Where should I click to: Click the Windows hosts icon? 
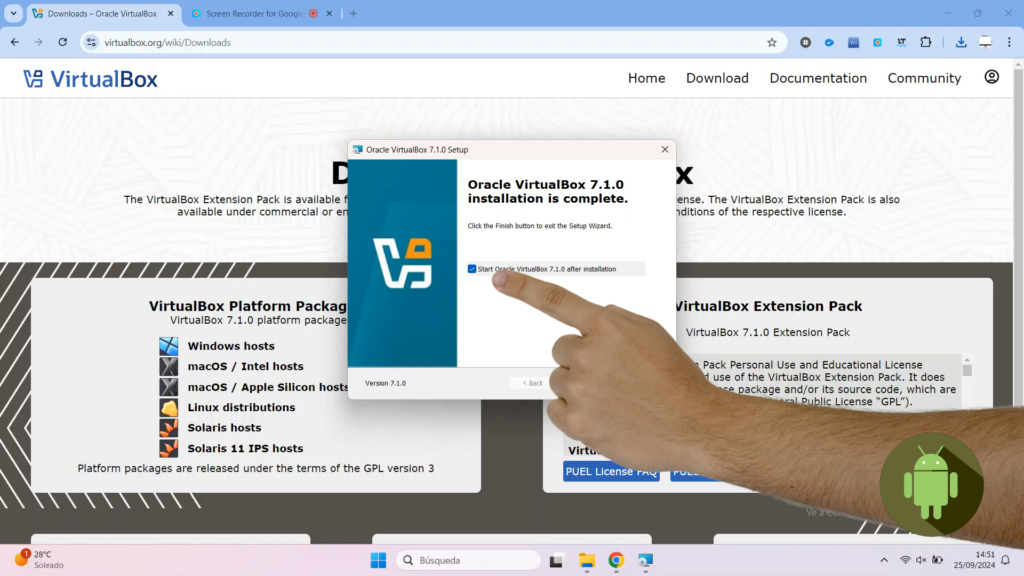click(169, 346)
